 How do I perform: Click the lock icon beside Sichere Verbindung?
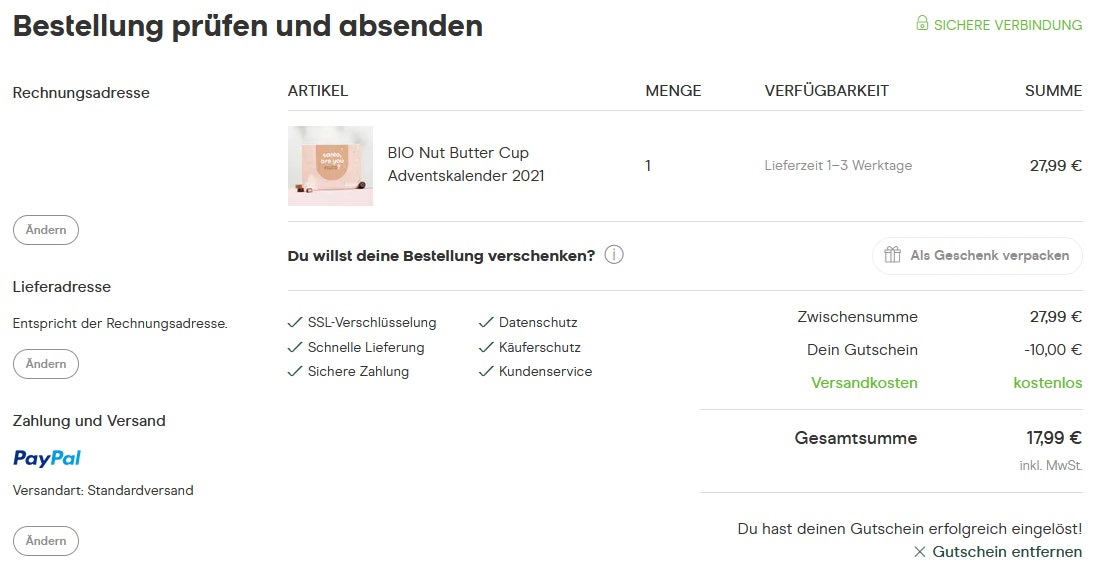click(922, 24)
